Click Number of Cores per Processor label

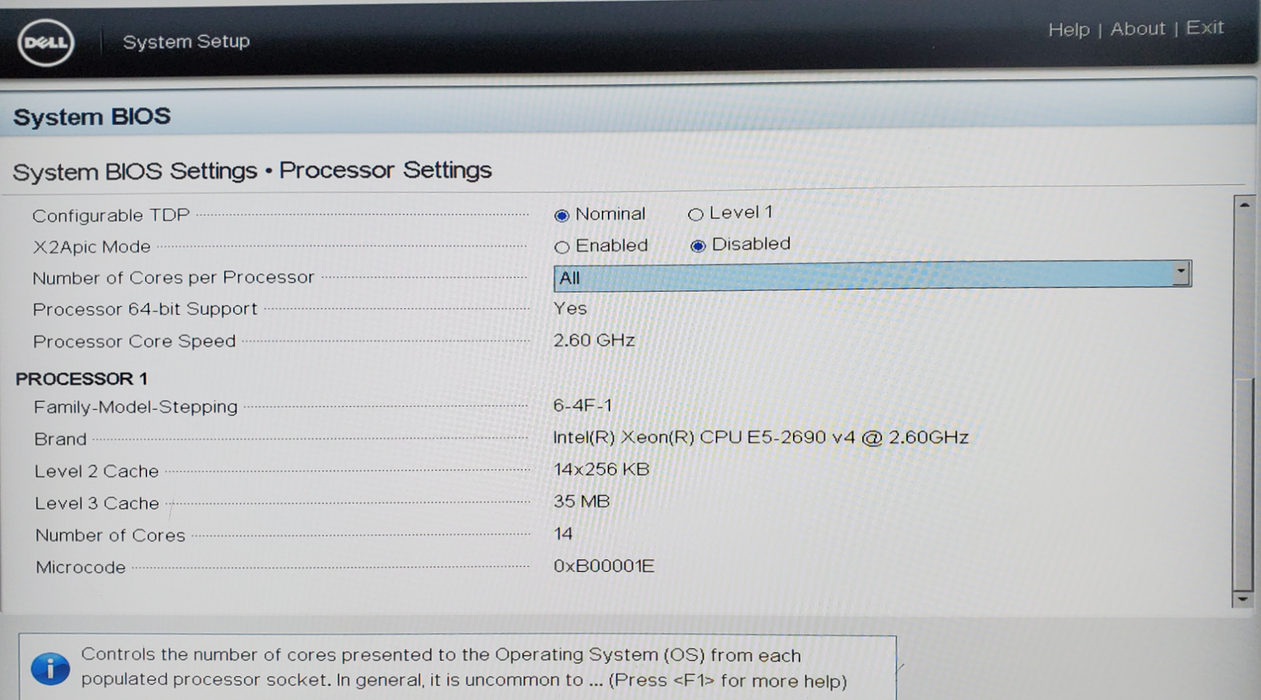pos(173,278)
